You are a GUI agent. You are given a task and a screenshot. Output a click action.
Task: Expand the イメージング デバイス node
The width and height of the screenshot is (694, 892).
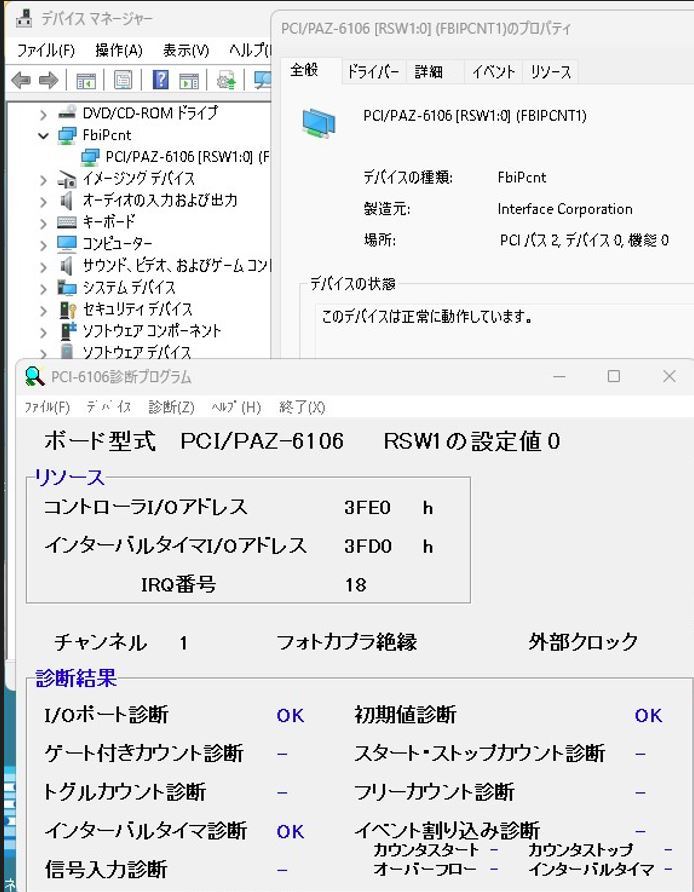(43, 180)
